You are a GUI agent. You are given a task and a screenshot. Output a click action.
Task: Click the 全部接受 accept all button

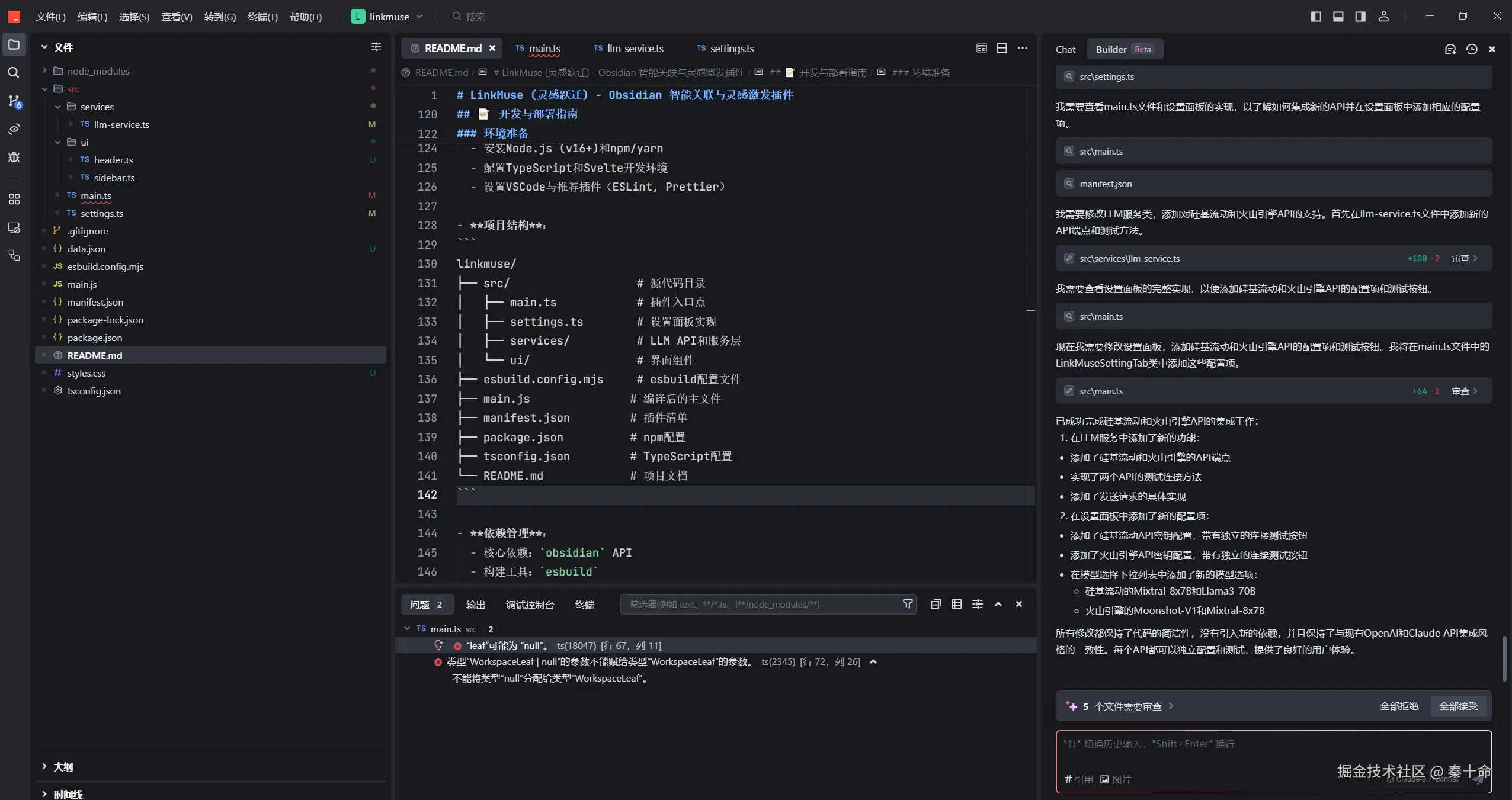point(1458,706)
